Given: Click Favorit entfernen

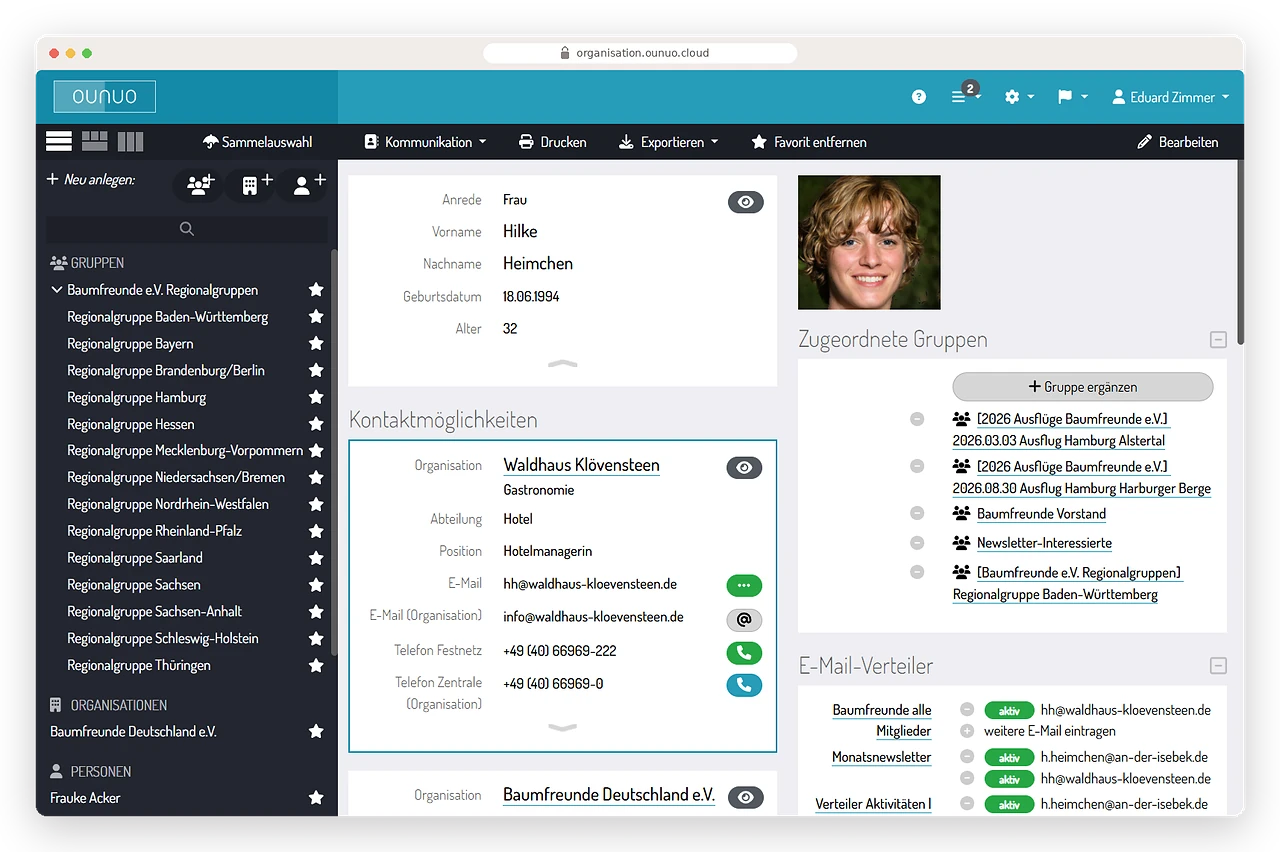Looking at the screenshot, I should (x=809, y=142).
